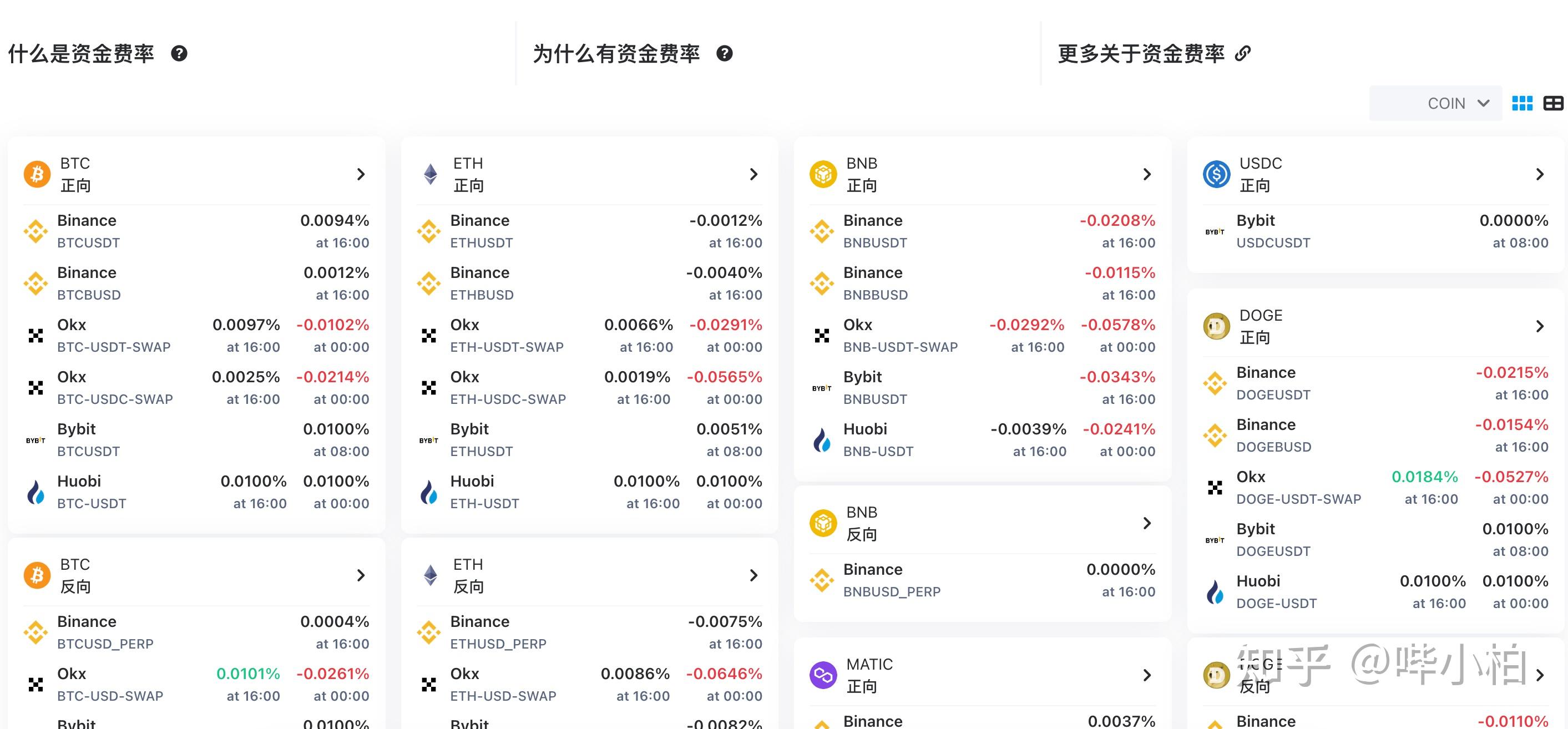Click the -0.0646% ETH-USD-SWAP rate
Image resolution: width=1568 pixels, height=729 pixels.
724,674
